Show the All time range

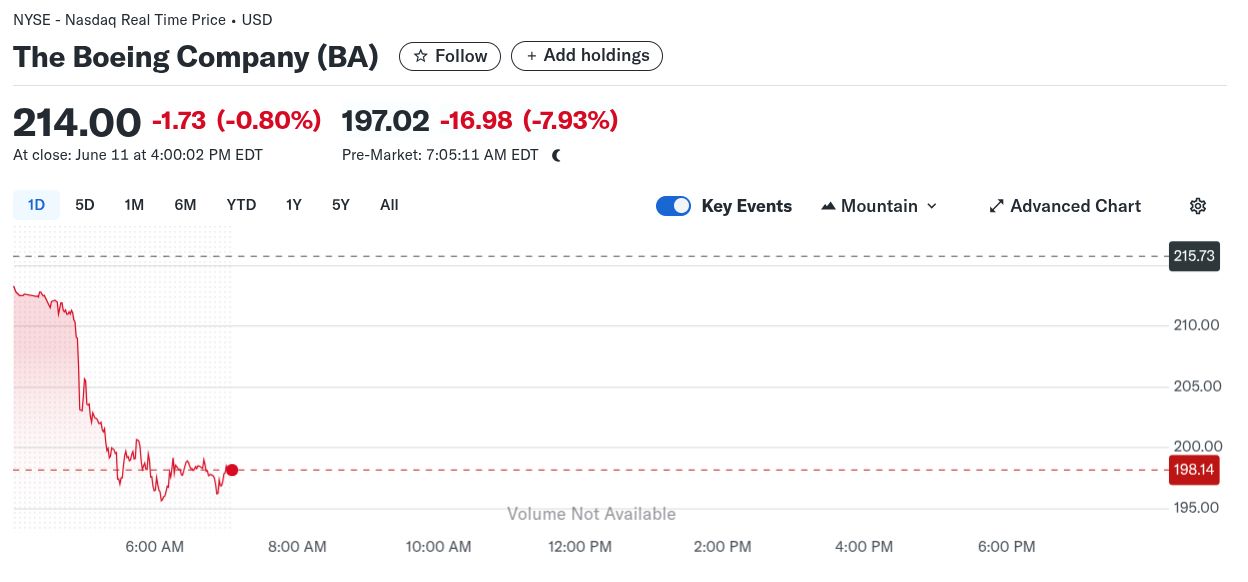point(389,205)
